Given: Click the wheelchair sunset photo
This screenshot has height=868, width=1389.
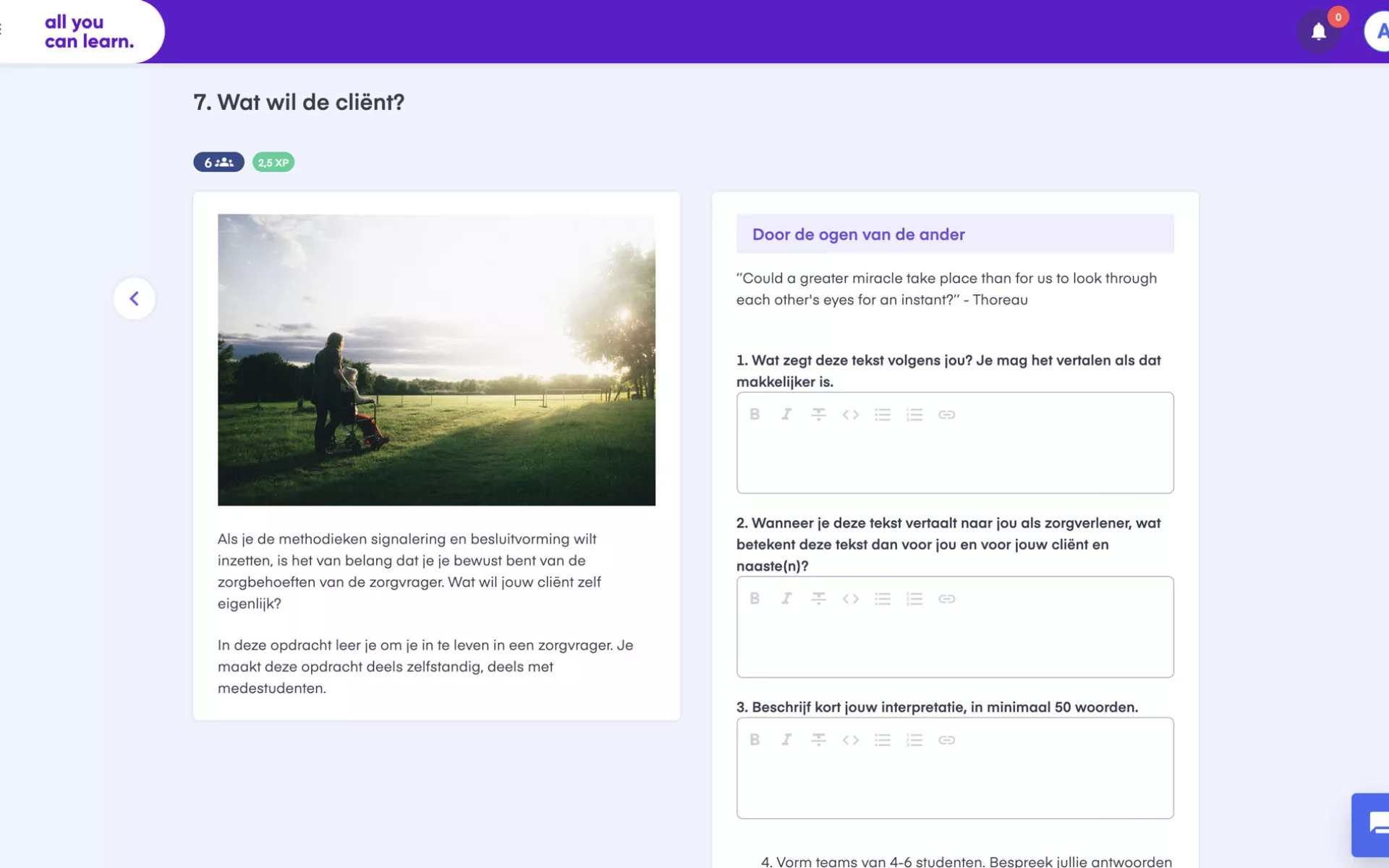Looking at the screenshot, I should (436, 359).
